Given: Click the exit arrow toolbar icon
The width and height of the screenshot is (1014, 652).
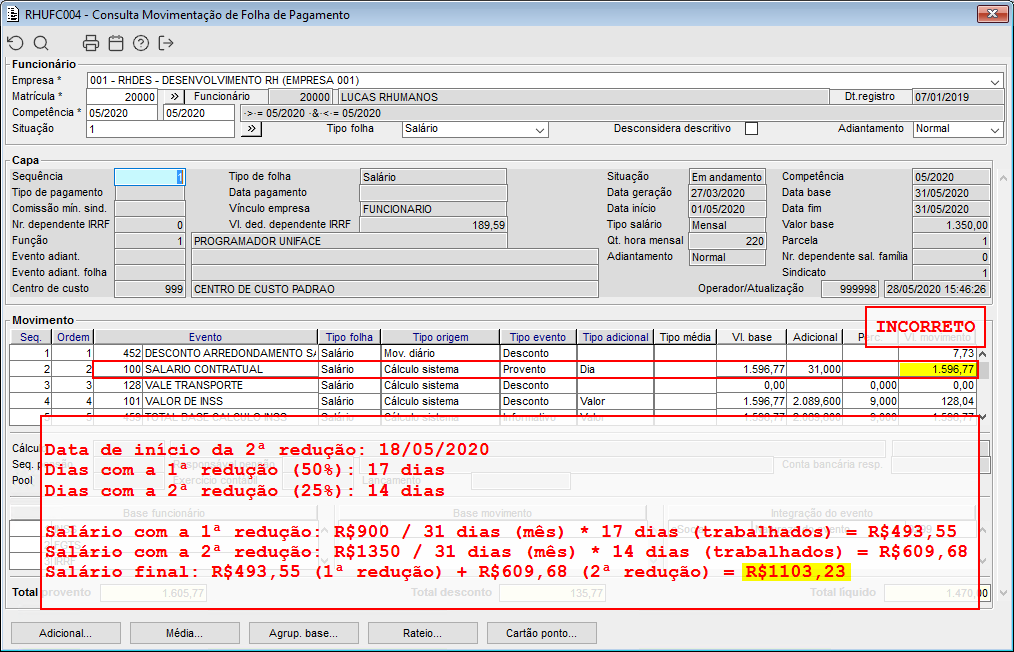Looking at the screenshot, I should point(166,43).
